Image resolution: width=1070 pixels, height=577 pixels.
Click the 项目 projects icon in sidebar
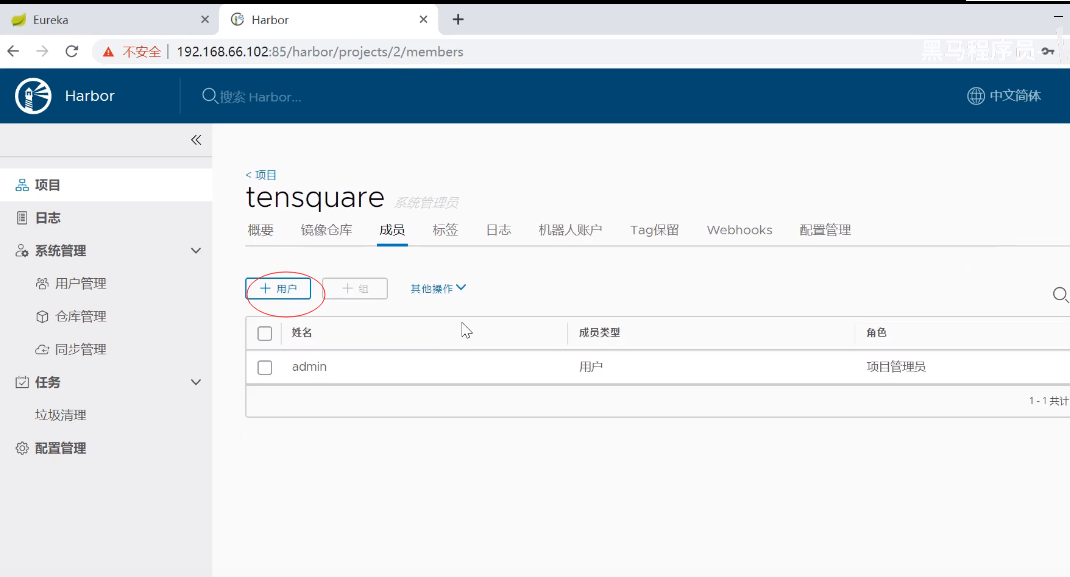click(22, 185)
